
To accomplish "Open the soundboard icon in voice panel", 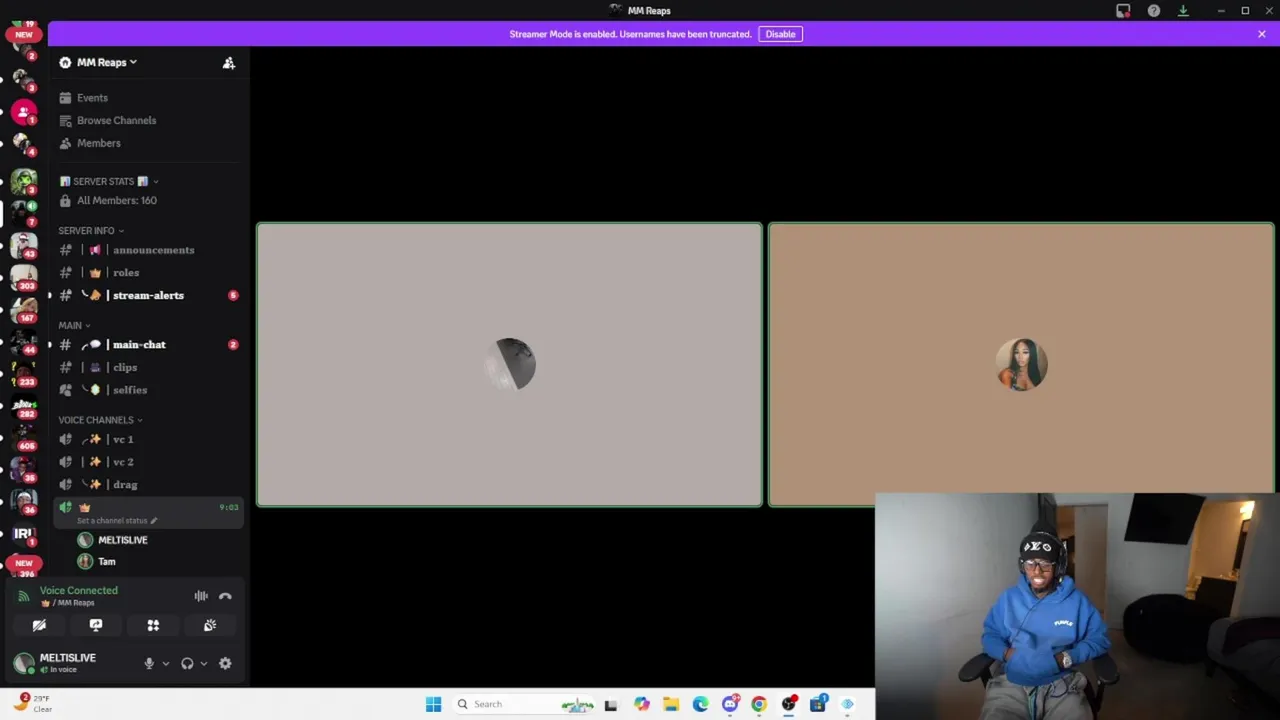I will 210,625.
